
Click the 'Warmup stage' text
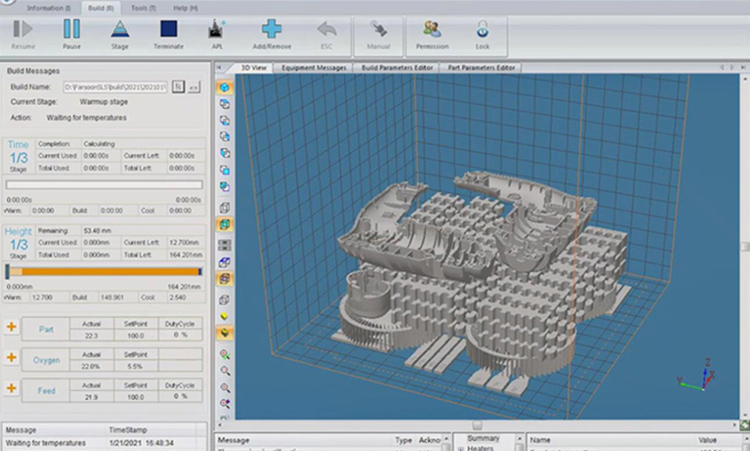(104, 102)
